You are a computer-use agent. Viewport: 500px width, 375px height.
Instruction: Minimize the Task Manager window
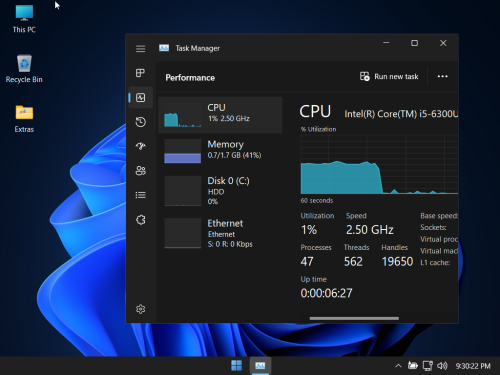[386, 43]
